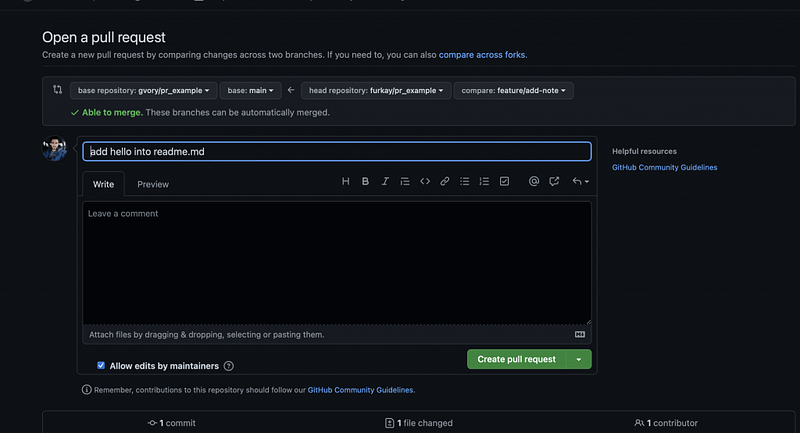The width and height of the screenshot is (800, 433).
Task: Click the pull request title field
Action: tap(336, 152)
